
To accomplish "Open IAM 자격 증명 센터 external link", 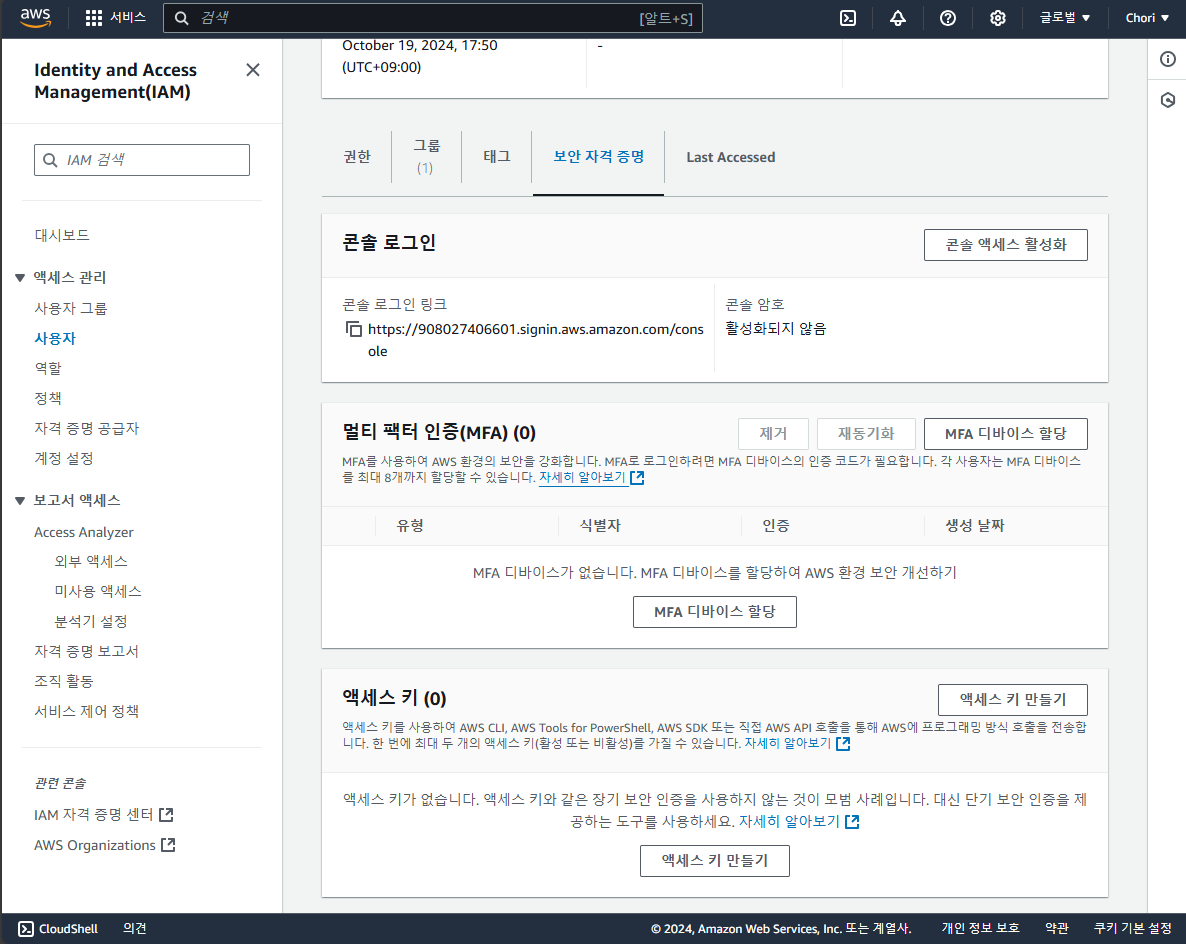I will point(104,815).
